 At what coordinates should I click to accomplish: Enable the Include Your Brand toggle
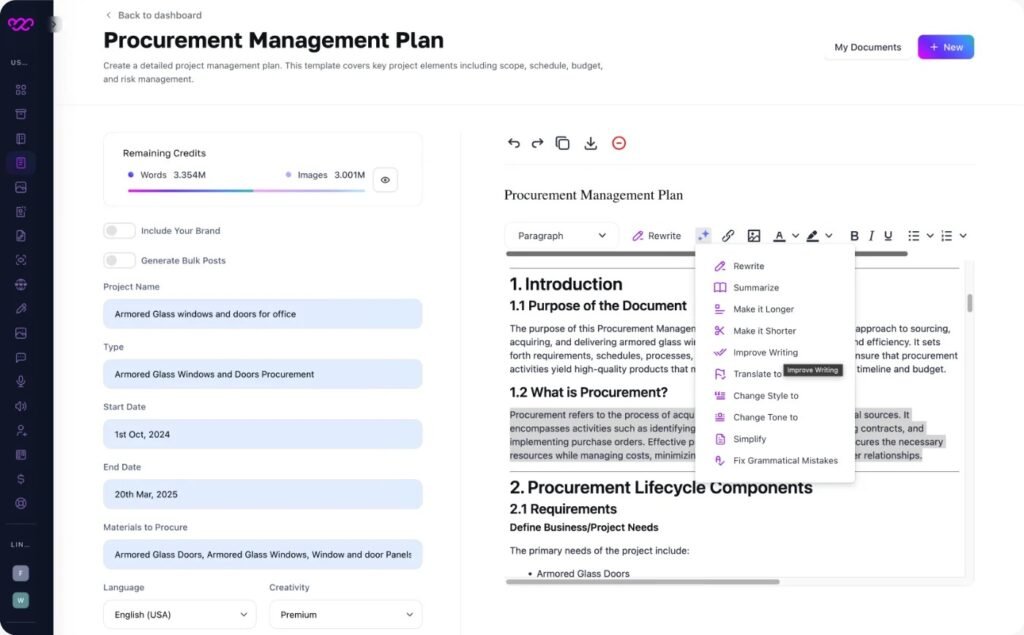(x=118, y=230)
